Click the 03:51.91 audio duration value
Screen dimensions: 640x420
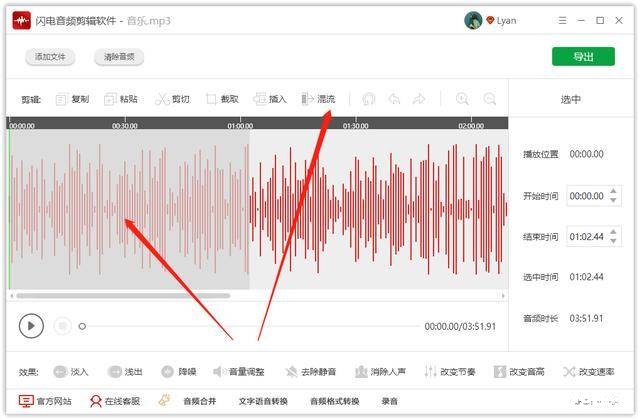(x=586, y=318)
